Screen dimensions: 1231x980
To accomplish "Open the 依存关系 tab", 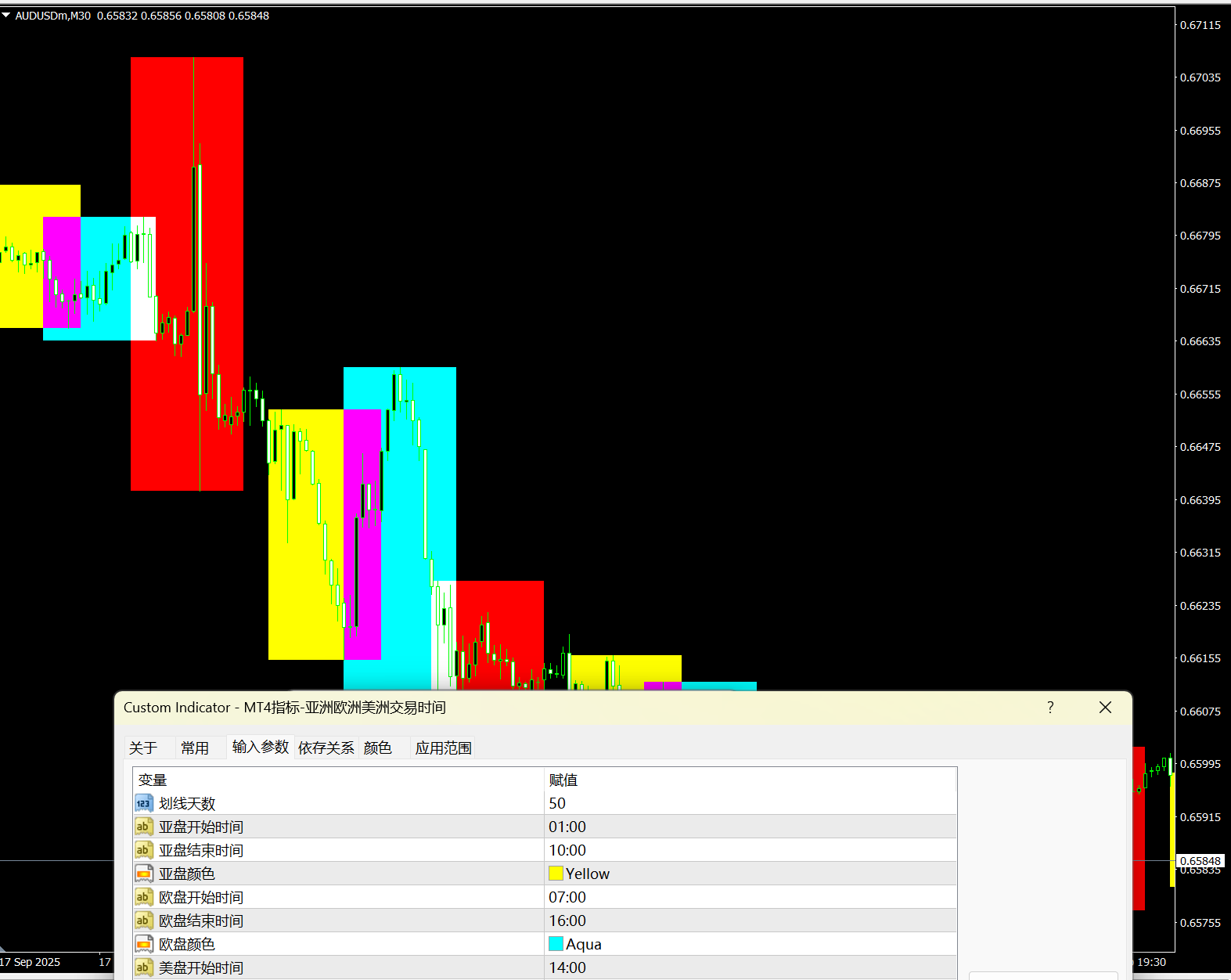I will tap(326, 748).
